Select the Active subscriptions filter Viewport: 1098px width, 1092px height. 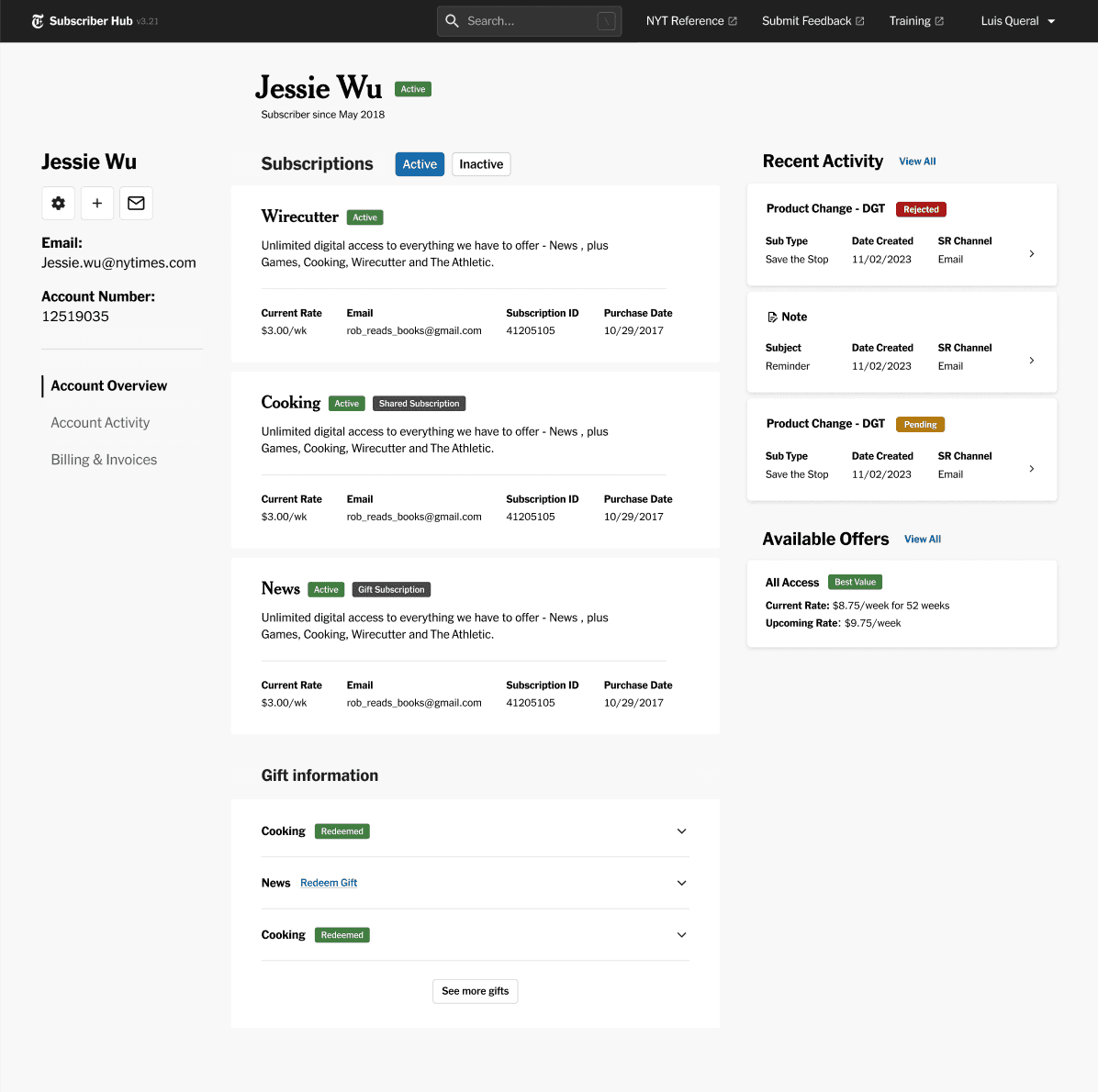[x=420, y=164]
